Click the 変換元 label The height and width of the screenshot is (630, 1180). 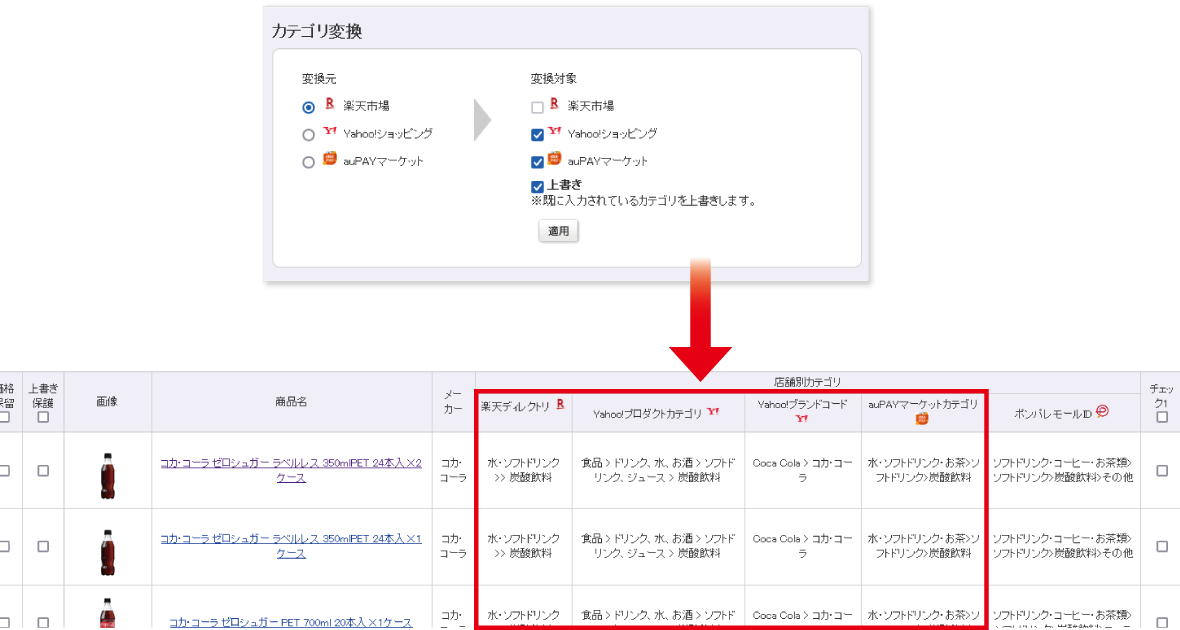pos(319,78)
